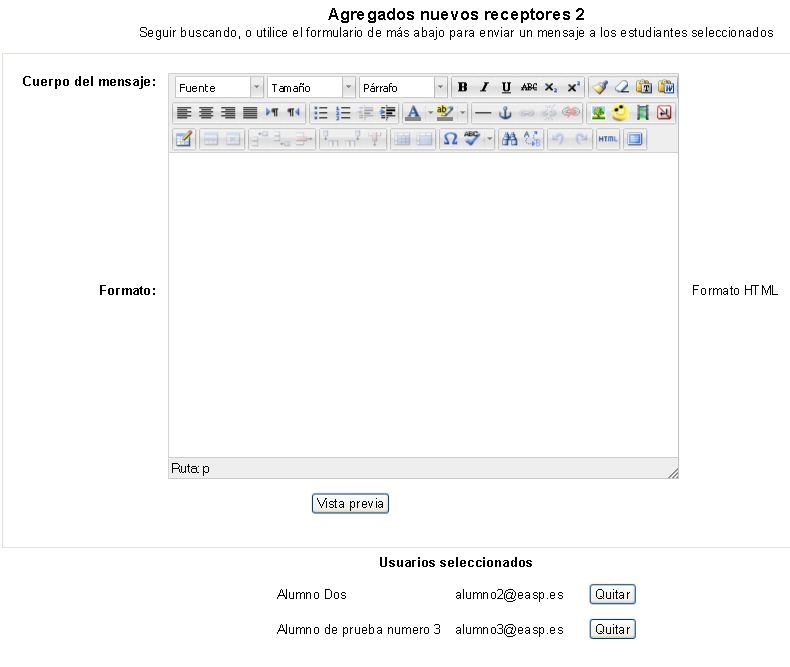
Task: Click inside the message body area
Action: [422, 300]
